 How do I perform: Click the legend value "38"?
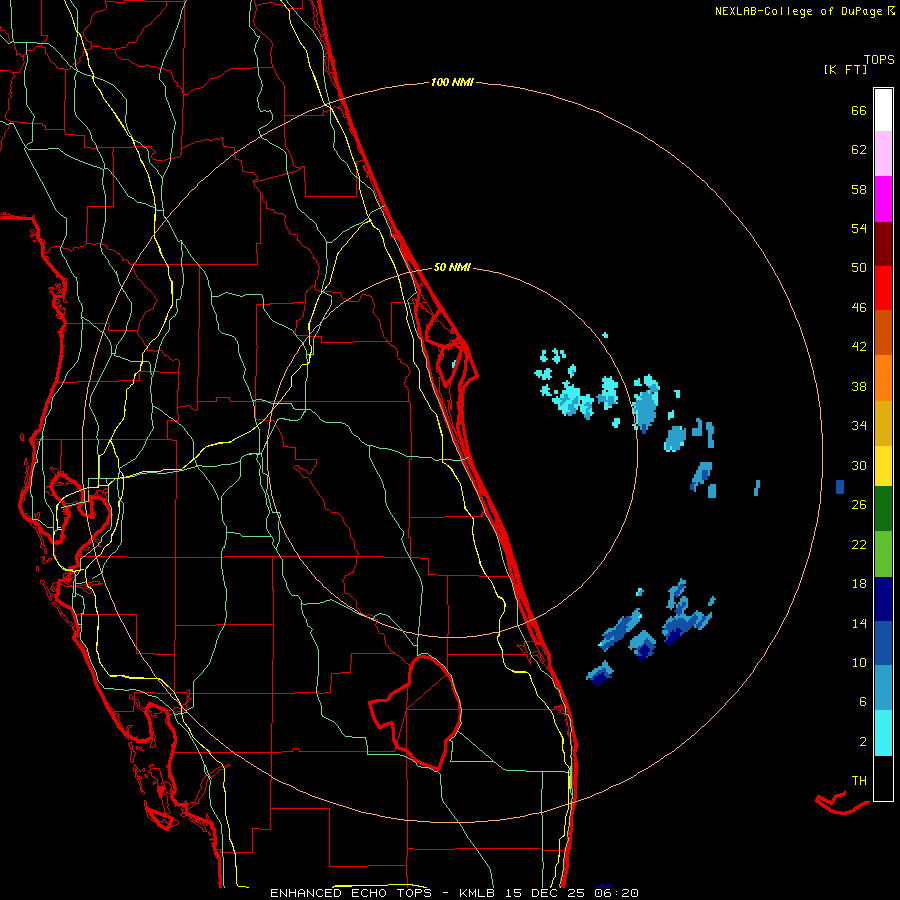(x=859, y=386)
